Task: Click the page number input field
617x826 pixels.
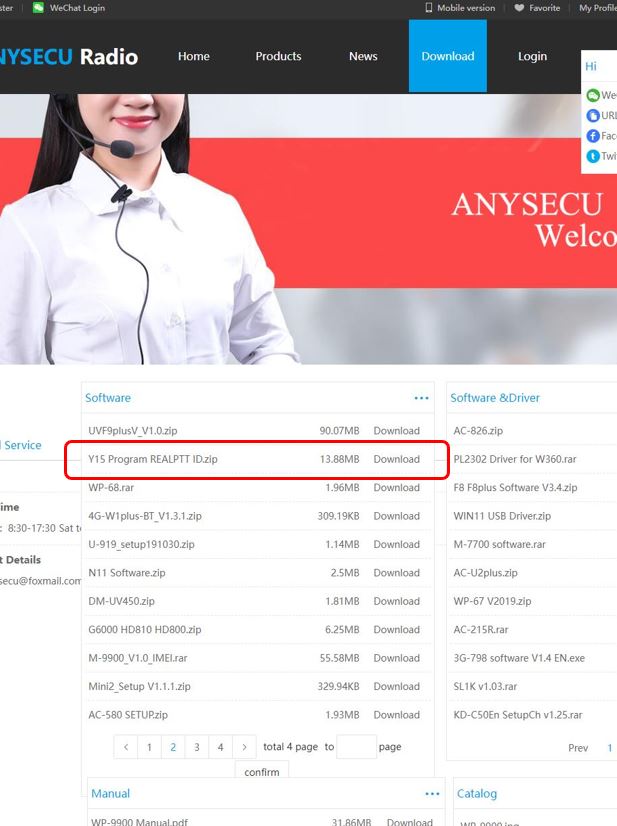Action: click(356, 747)
